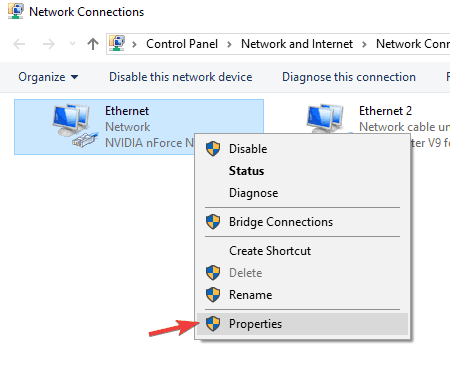Expand chevron after Control Panel breadcrumb

[229, 44]
